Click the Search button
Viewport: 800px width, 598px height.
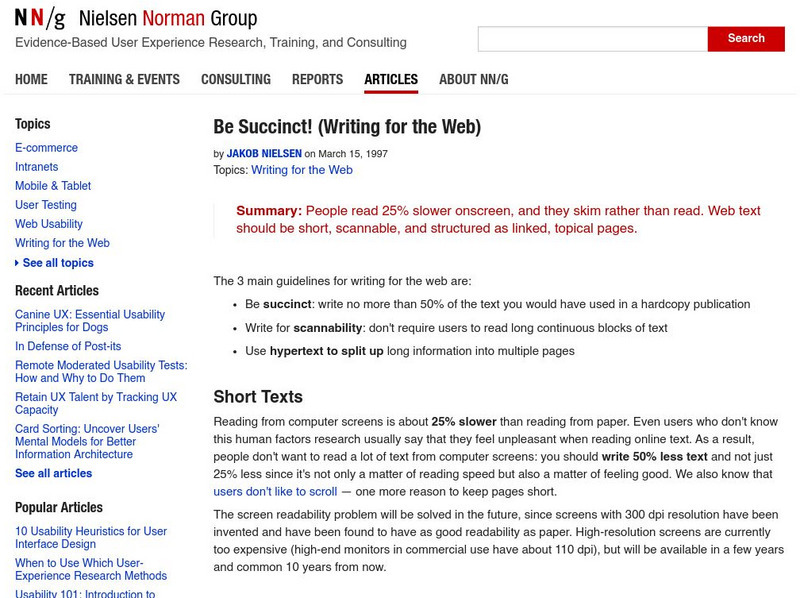coord(745,38)
